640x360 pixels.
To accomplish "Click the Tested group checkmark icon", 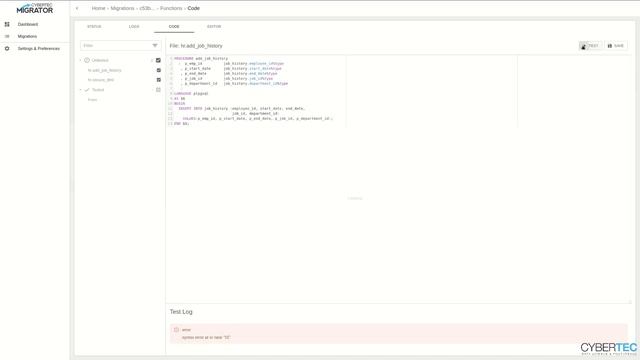I will [87, 90].
